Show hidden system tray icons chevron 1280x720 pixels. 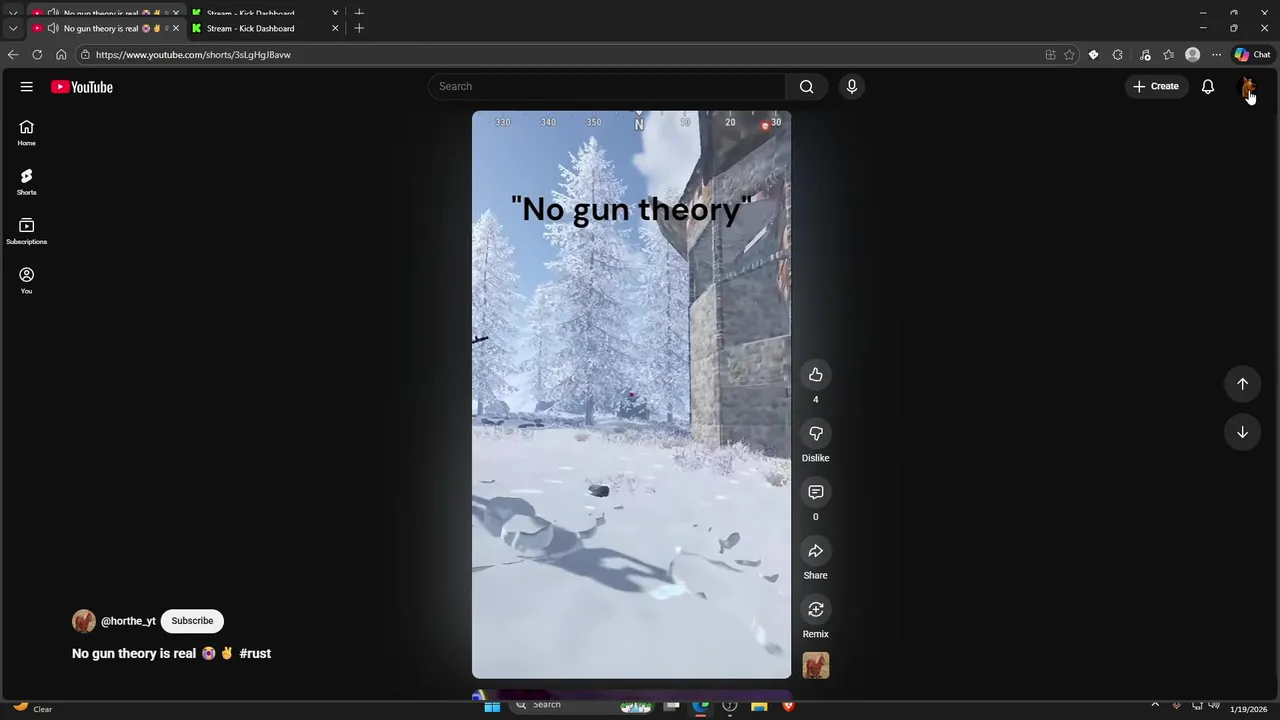(x=1155, y=706)
